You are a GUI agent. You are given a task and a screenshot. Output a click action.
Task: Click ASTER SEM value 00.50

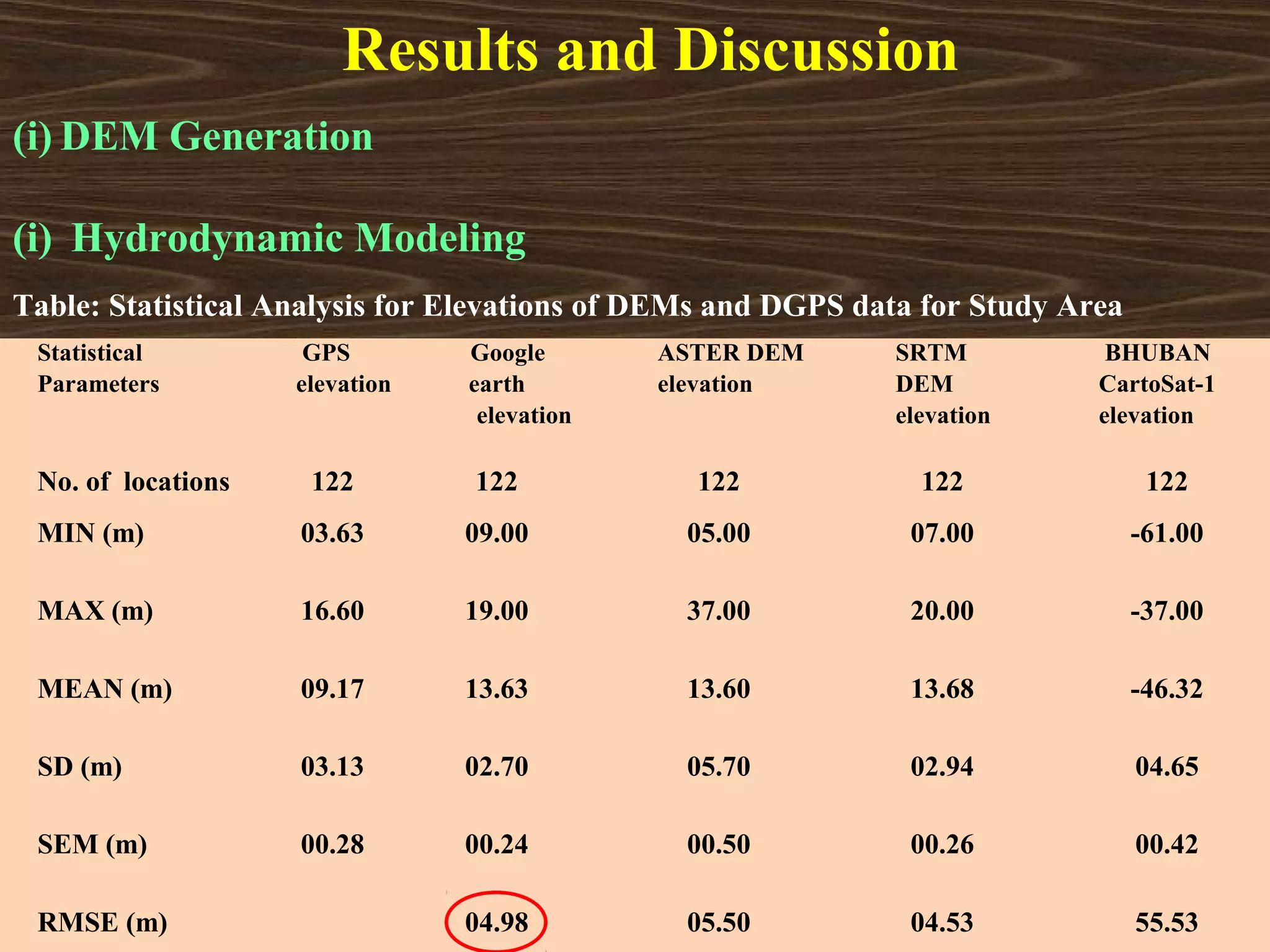(719, 845)
